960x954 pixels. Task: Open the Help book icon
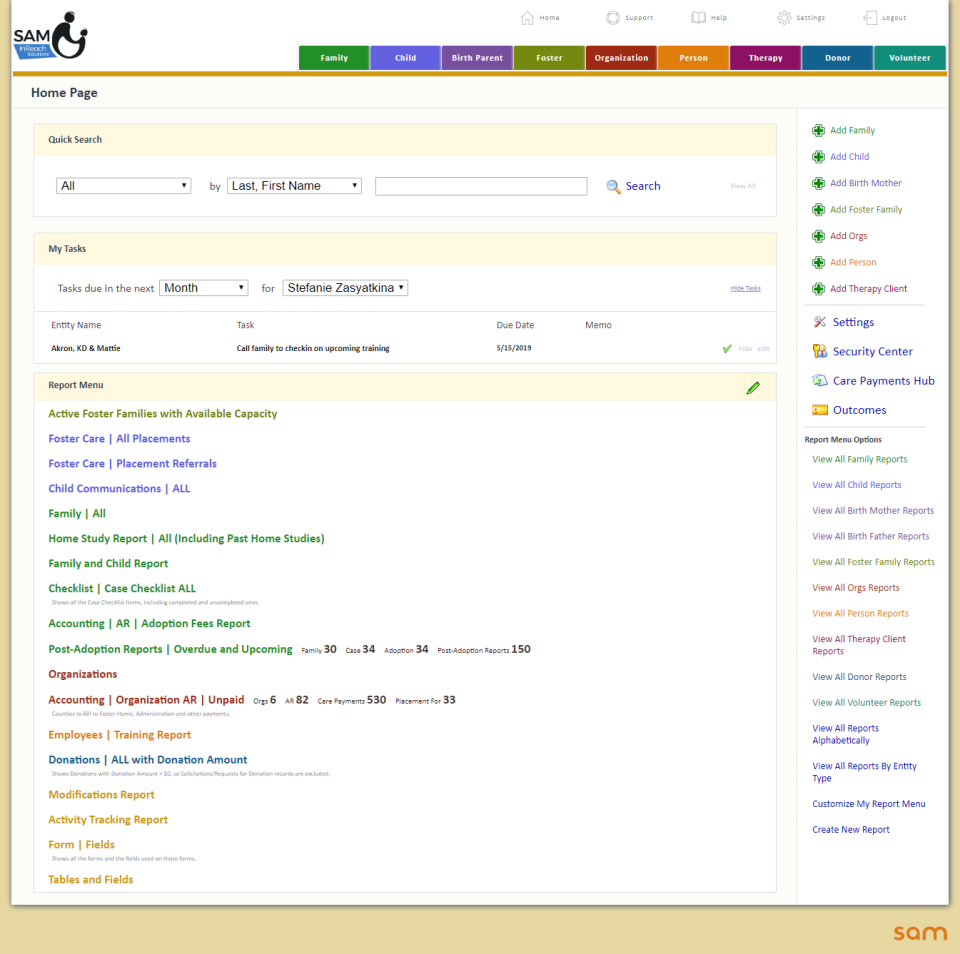(697, 17)
